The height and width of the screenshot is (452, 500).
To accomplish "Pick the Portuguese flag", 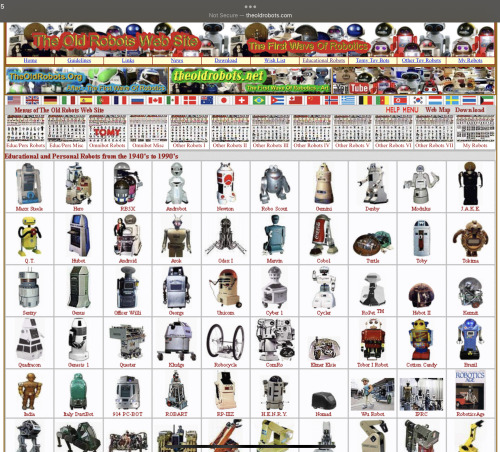I will [x=103, y=100].
